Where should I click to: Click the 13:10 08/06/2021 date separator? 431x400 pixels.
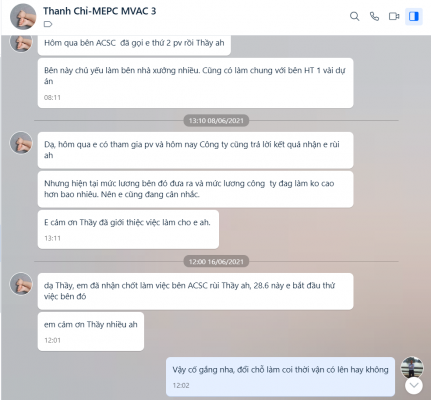[216, 120]
